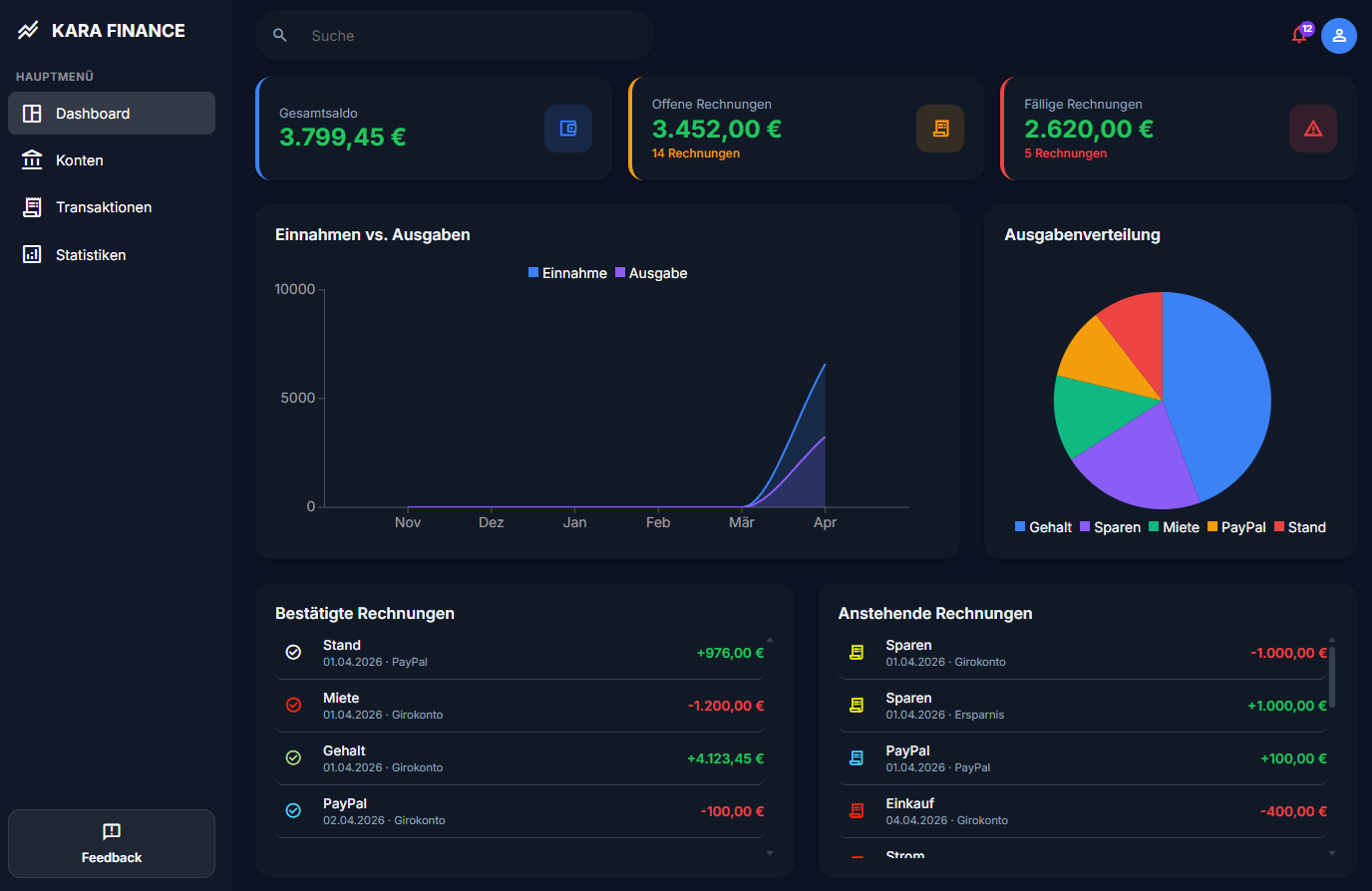This screenshot has height=891, width=1372.
Task: Click the KARA FINANCE logo link
Action: coord(101,30)
